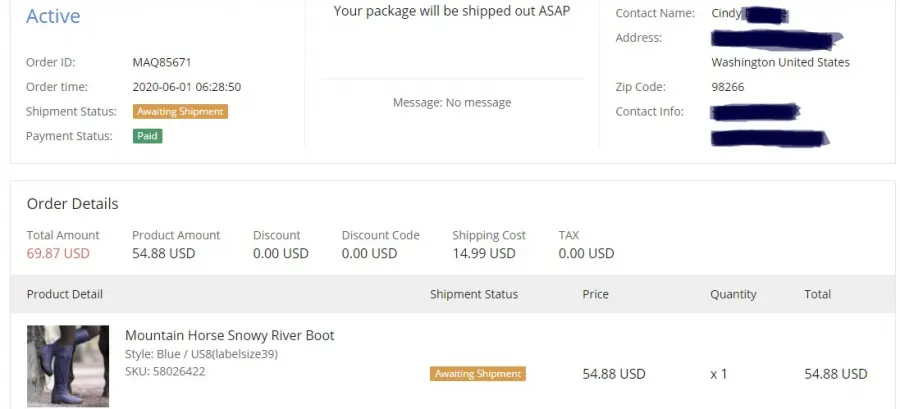900x409 pixels.
Task: Select the total amount 69.87 USD
Action: point(58,253)
